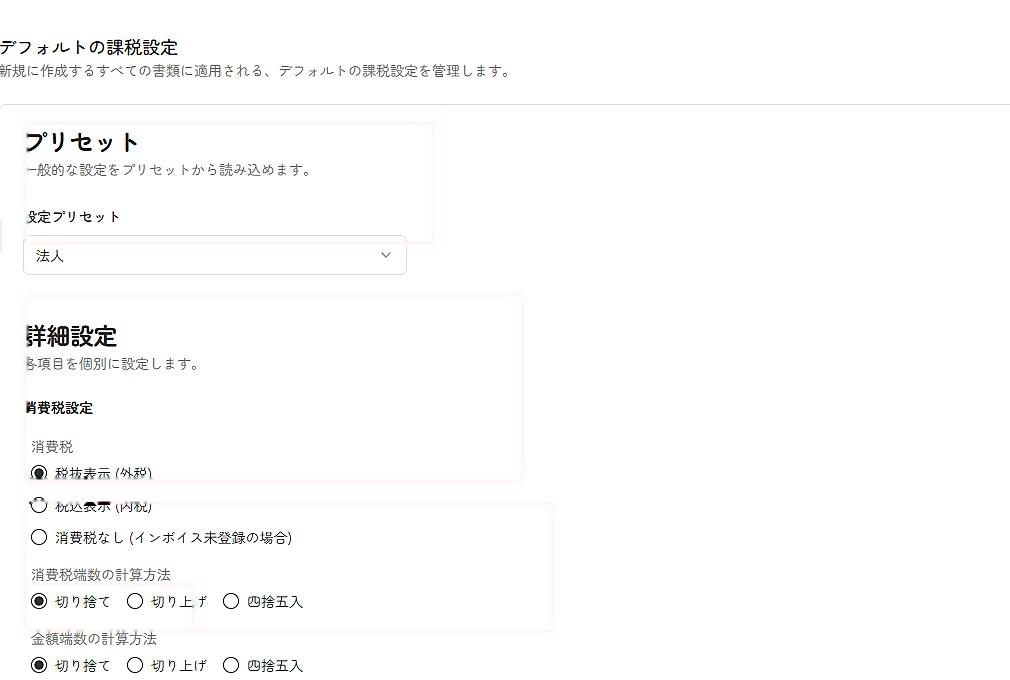
Task: Select 四捨五入 for 消費税端数の計算方法
Action: click(231, 601)
